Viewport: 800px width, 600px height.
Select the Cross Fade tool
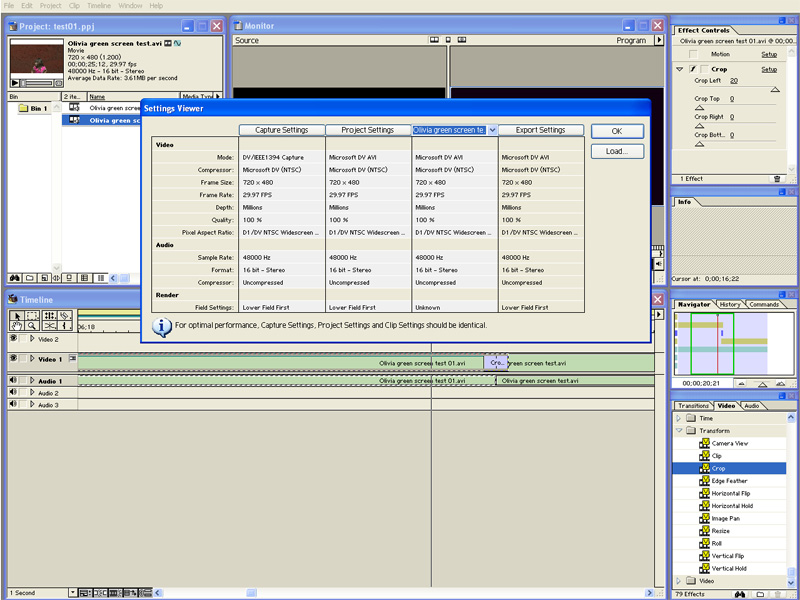[49, 326]
